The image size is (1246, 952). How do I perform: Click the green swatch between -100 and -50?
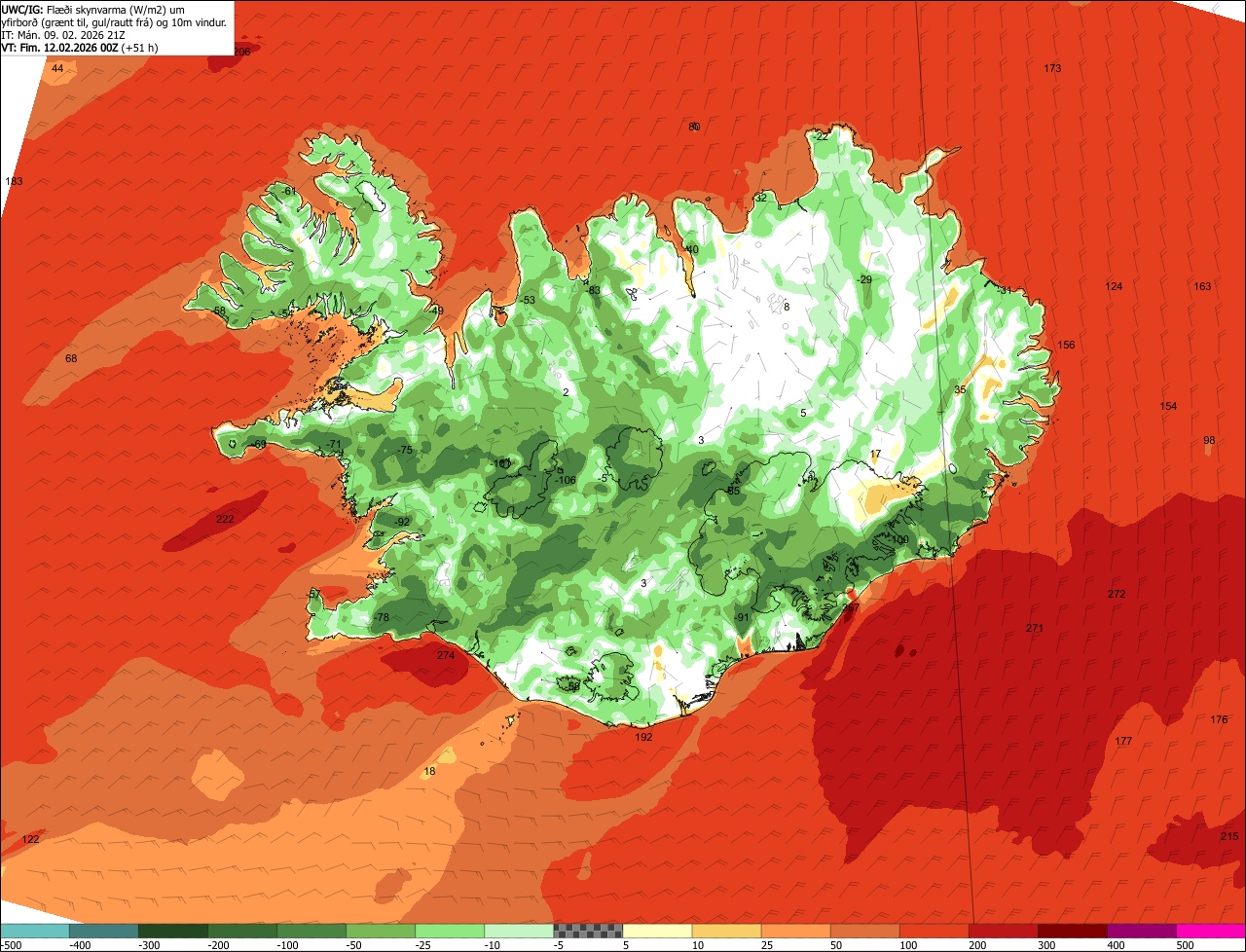pos(311,931)
